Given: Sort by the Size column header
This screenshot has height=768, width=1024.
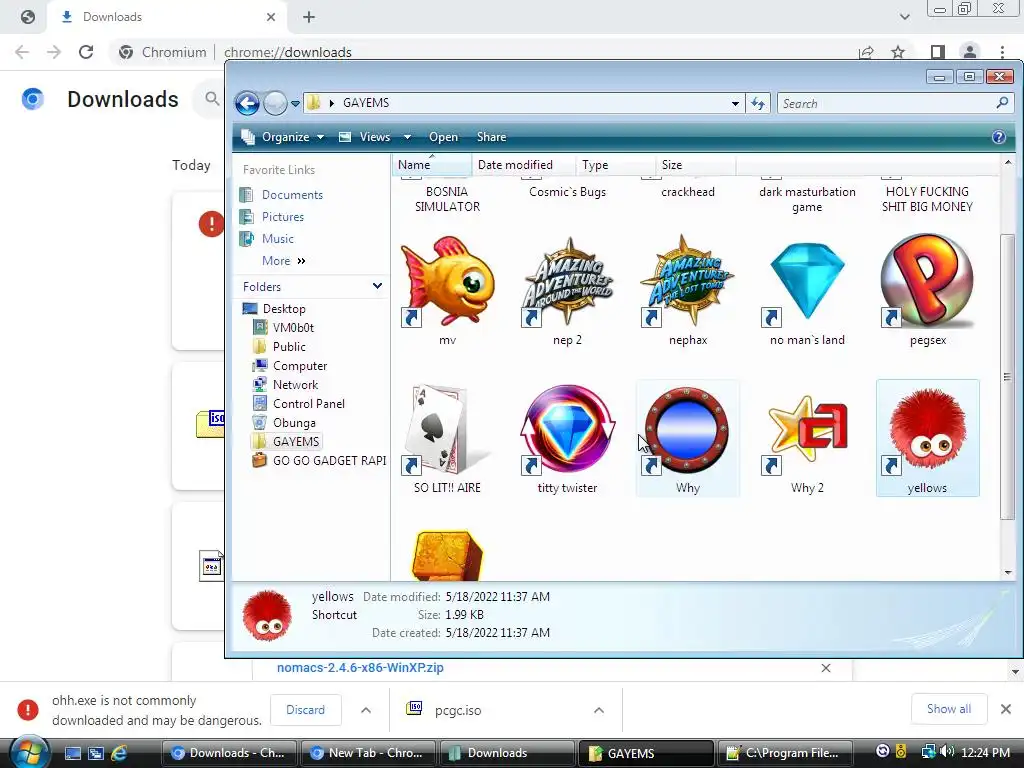Looking at the screenshot, I should coord(696,165).
